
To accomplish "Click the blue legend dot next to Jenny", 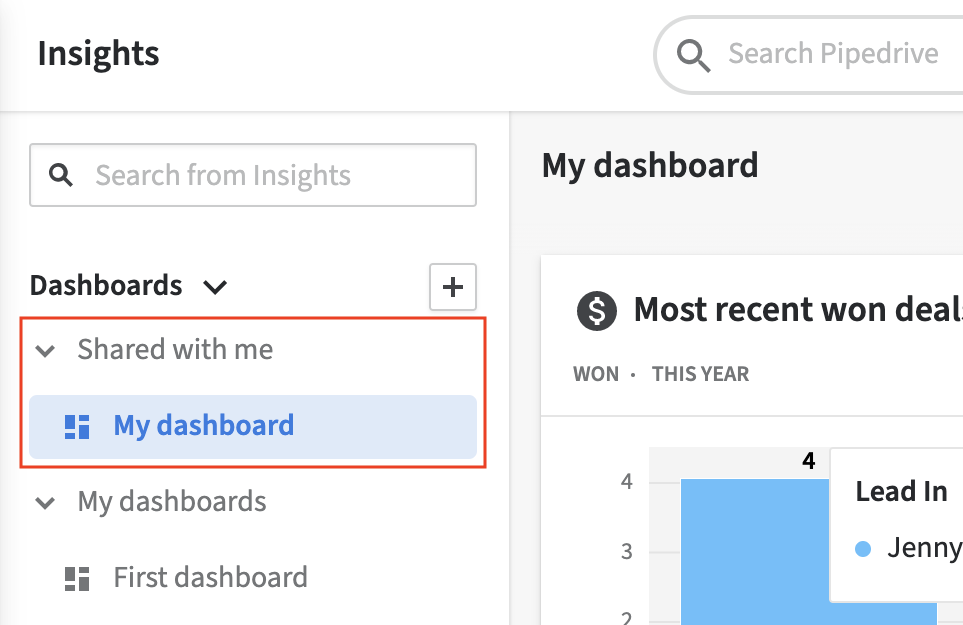I will click(x=861, y=548).
